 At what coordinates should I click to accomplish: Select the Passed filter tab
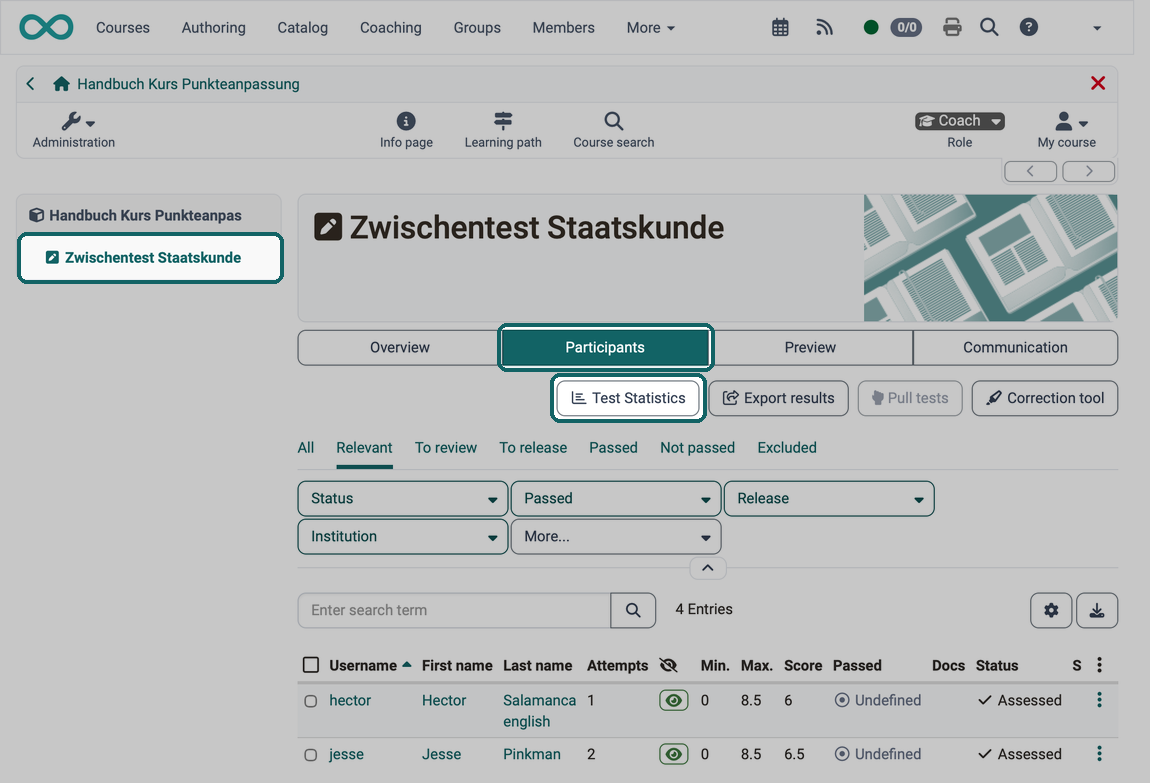coord(613,448)
